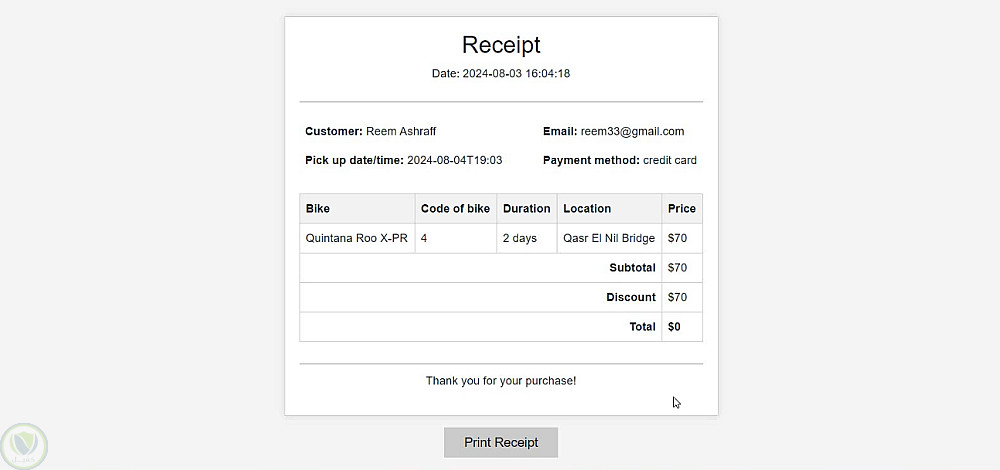
Task: Click the Total amount $0 cell
Action: point(674,327)
